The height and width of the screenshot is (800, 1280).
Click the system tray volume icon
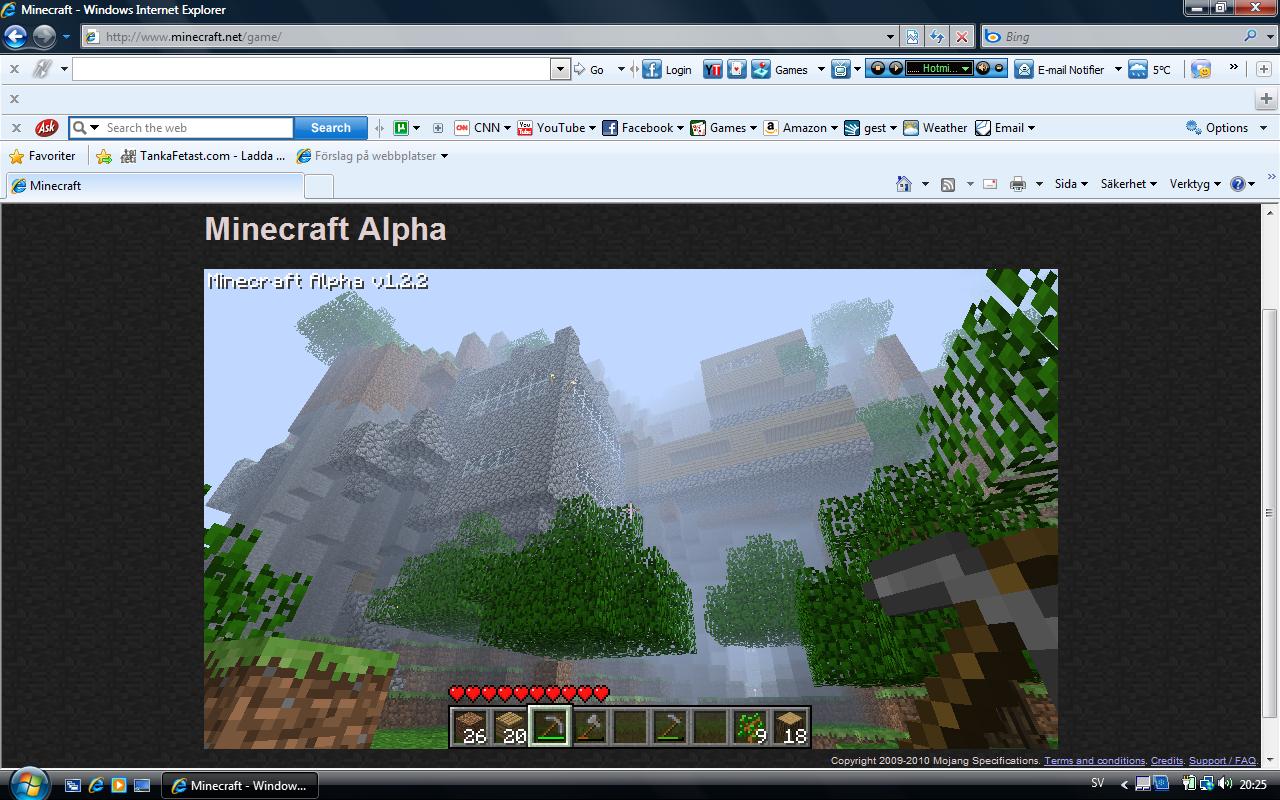(x=1225, y=784)
